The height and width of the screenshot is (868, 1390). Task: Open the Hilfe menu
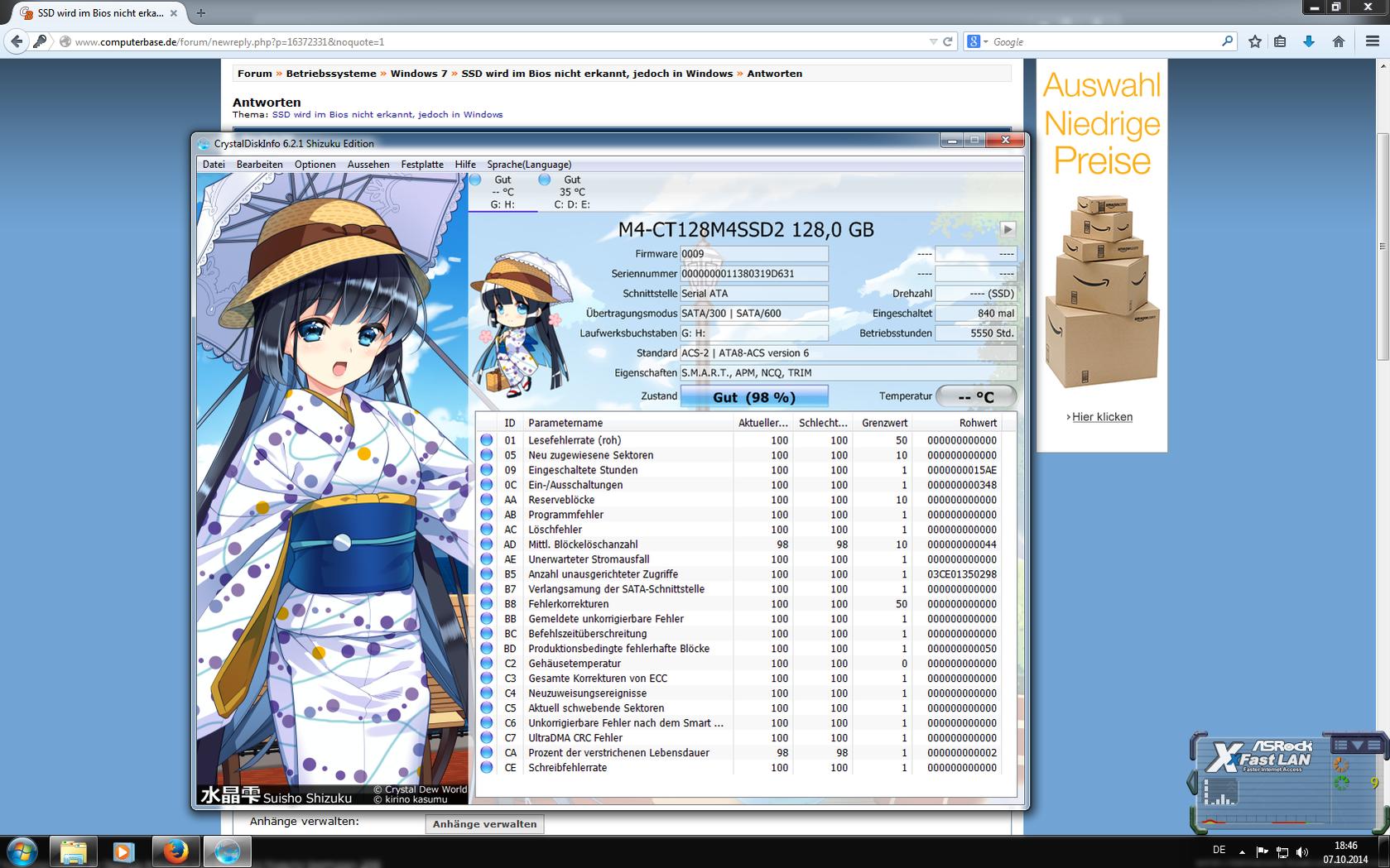coord(465,165)
